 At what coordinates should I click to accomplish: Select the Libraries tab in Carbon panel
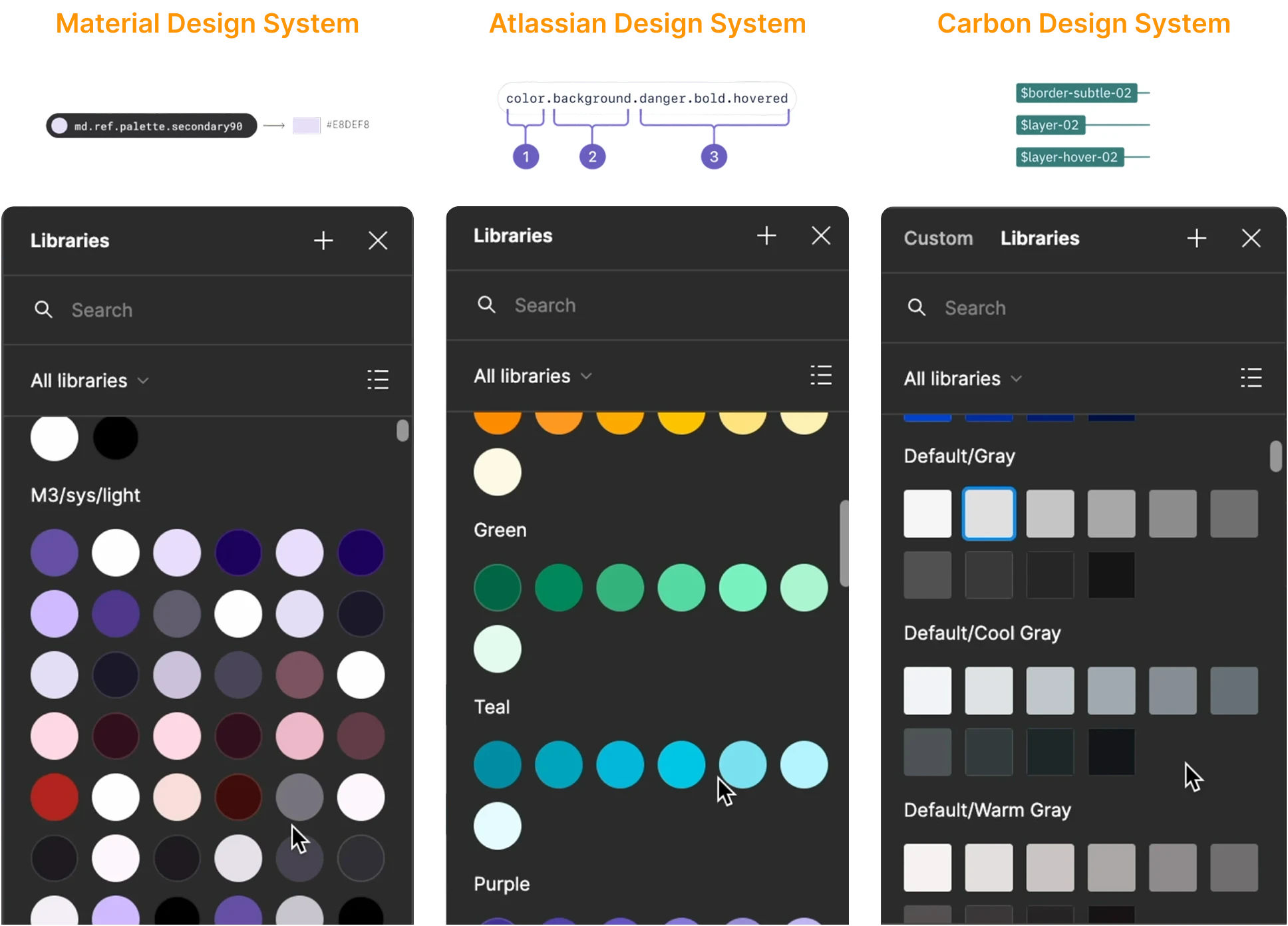1040,238
